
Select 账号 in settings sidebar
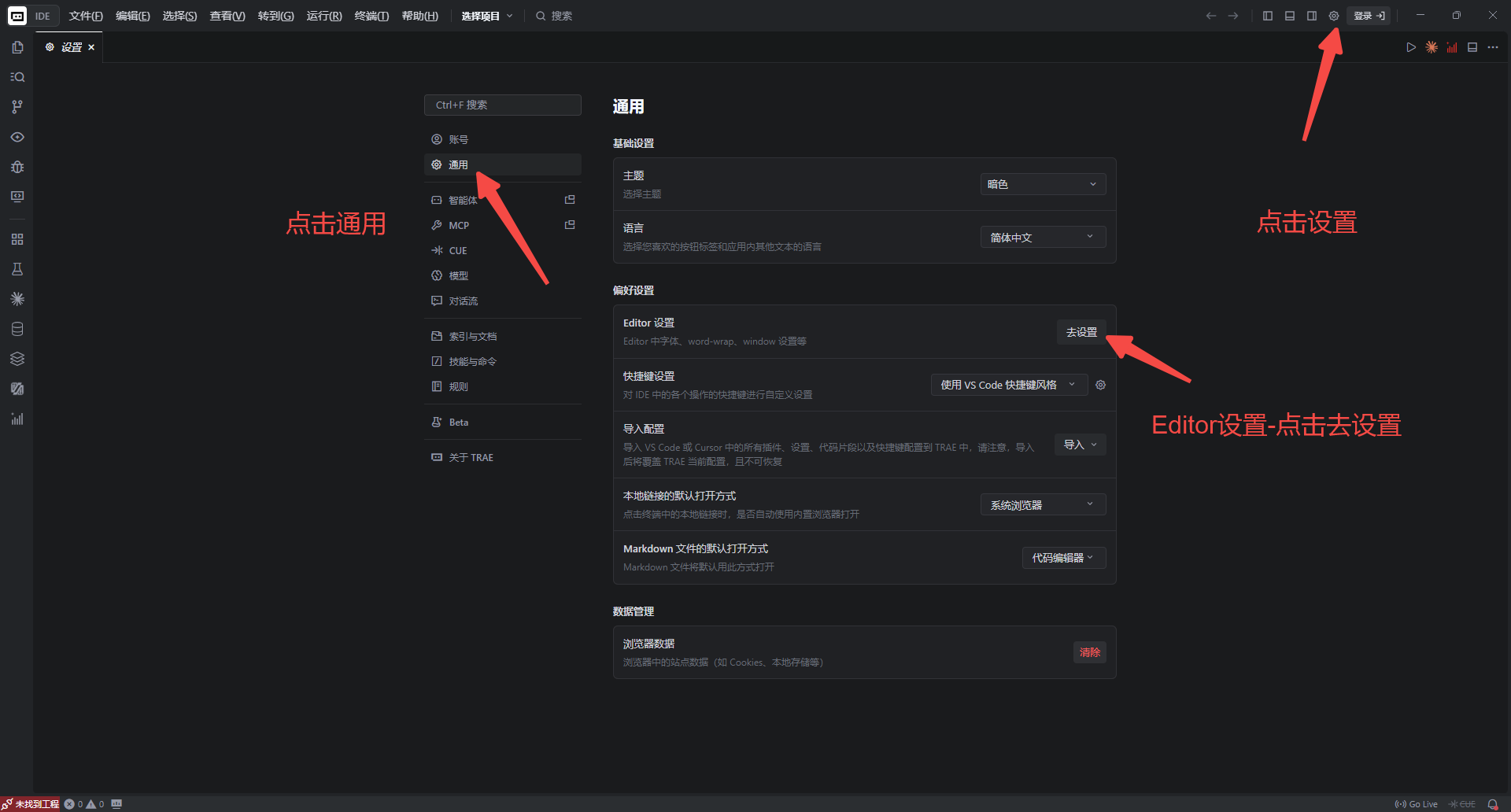[x=503, y=139]
